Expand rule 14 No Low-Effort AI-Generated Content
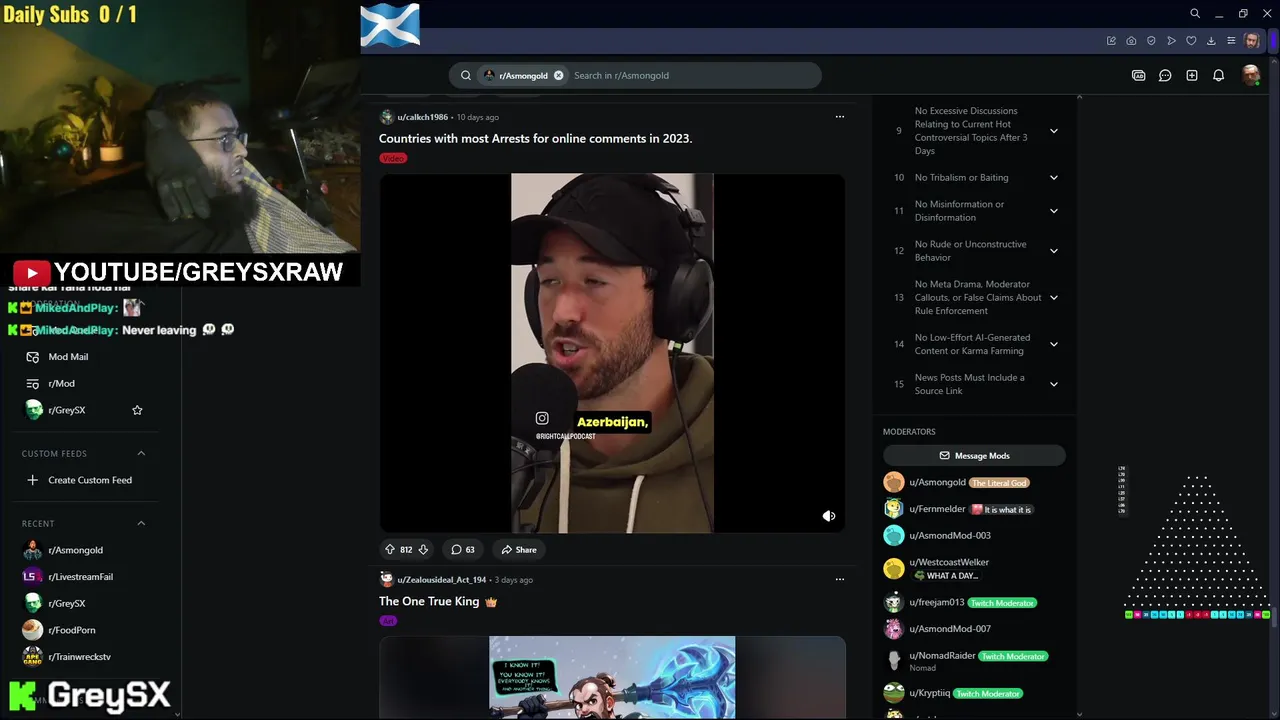 click(x=1054, y=344)
